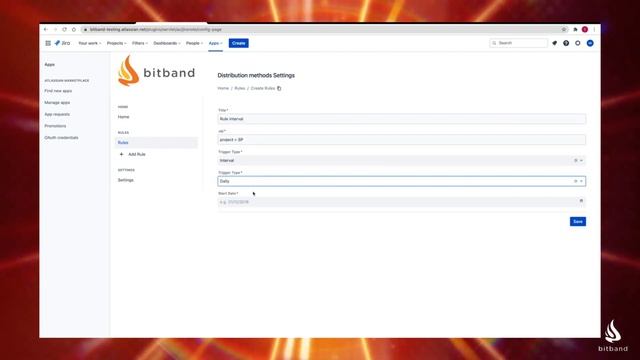This screenshot has width=640, height=360.
Task: Click the browser home icon
Action: [74, 29]
